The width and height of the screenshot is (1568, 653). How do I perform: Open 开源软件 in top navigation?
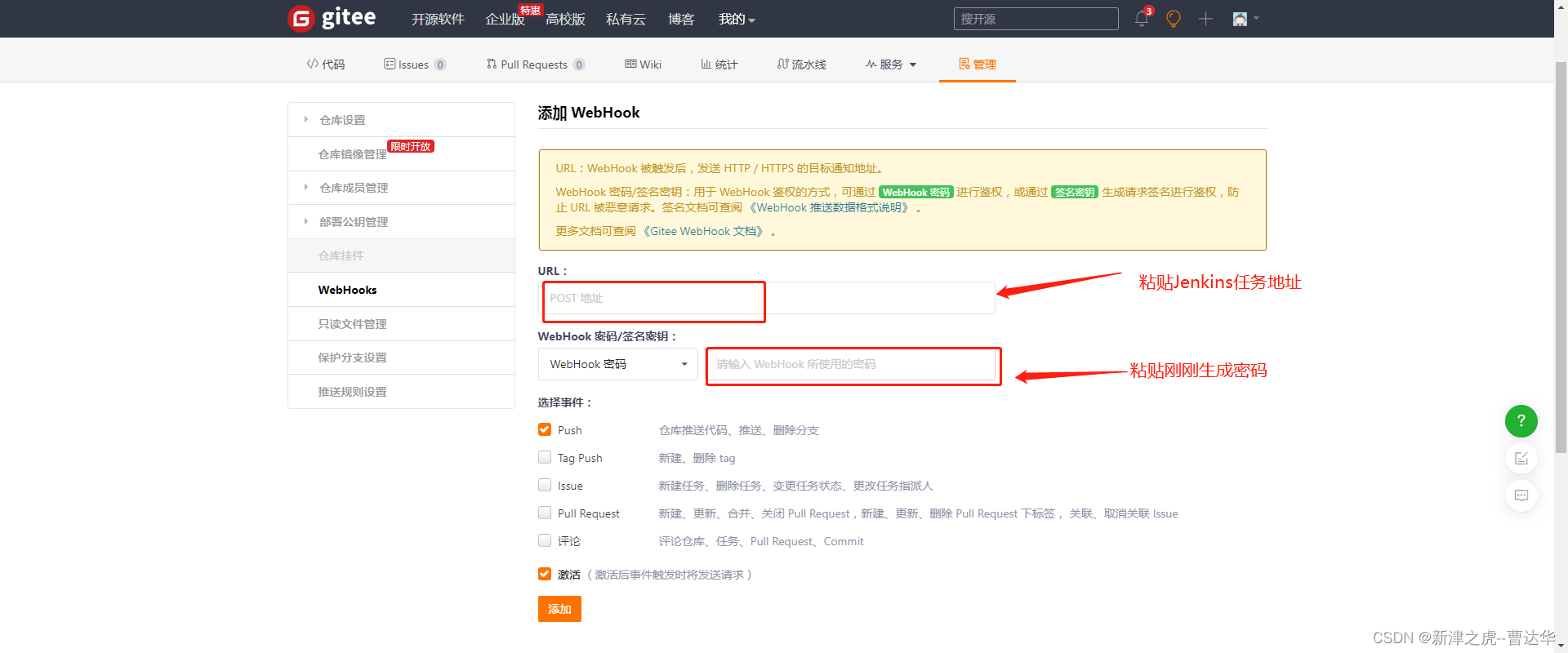pyautogui.click(x=438, y=19)
